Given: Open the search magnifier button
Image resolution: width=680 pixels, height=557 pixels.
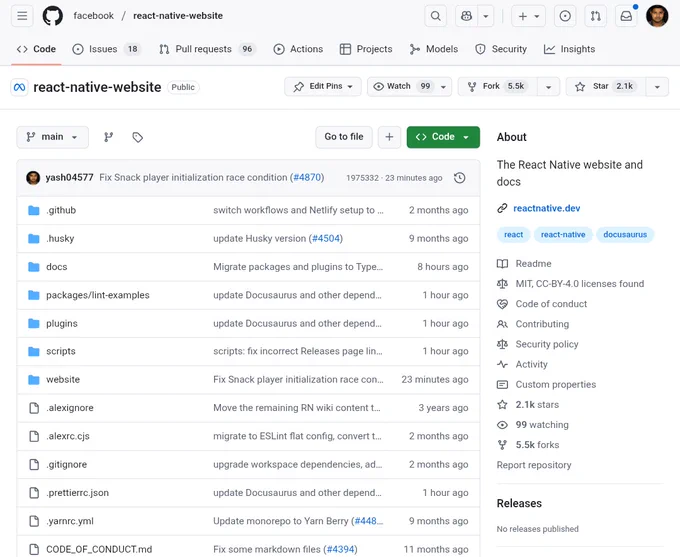Looking at the screenshot, I should tap(435, 16).
